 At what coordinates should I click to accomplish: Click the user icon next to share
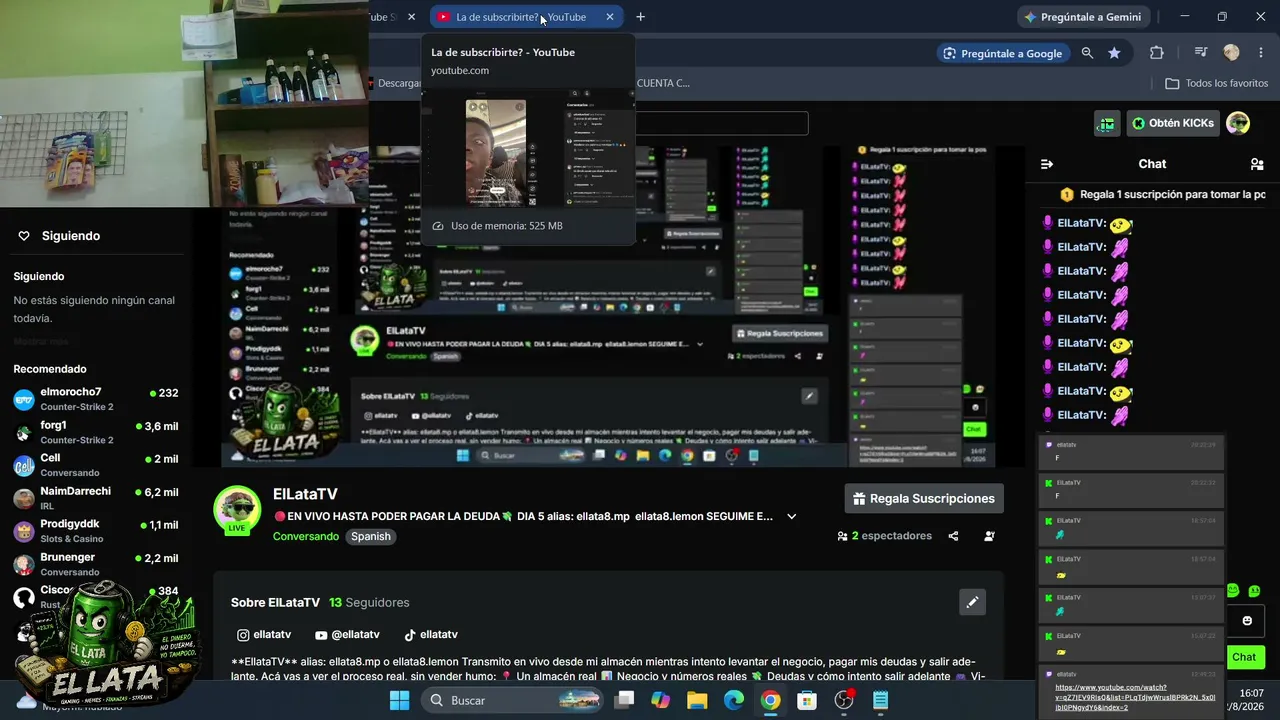[x=989, y=536]
